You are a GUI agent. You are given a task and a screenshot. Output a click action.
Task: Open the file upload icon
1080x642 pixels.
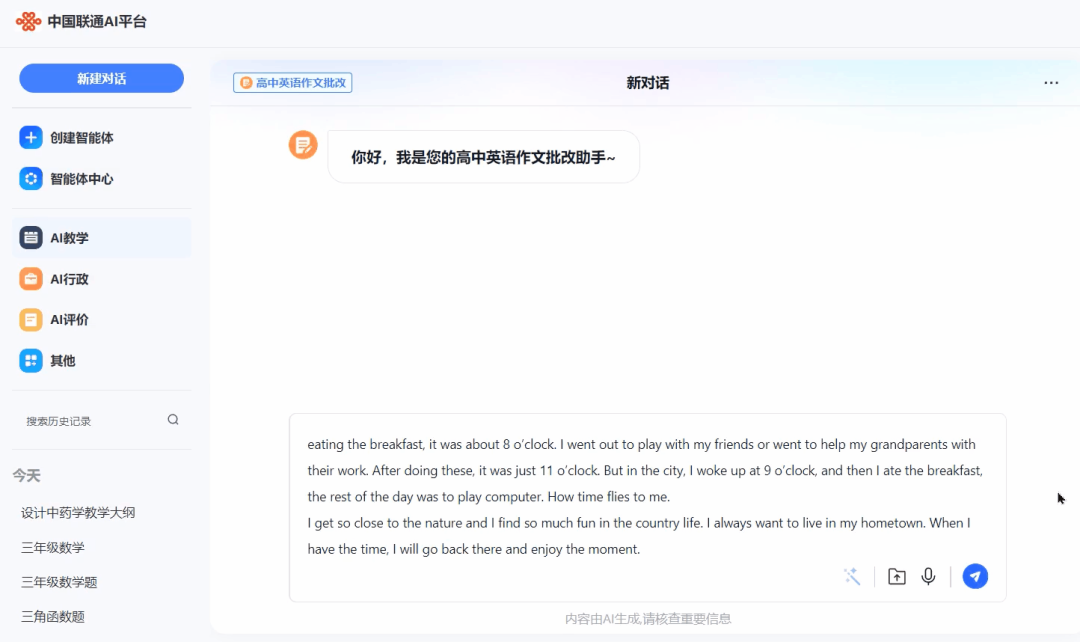pos(896,576)
